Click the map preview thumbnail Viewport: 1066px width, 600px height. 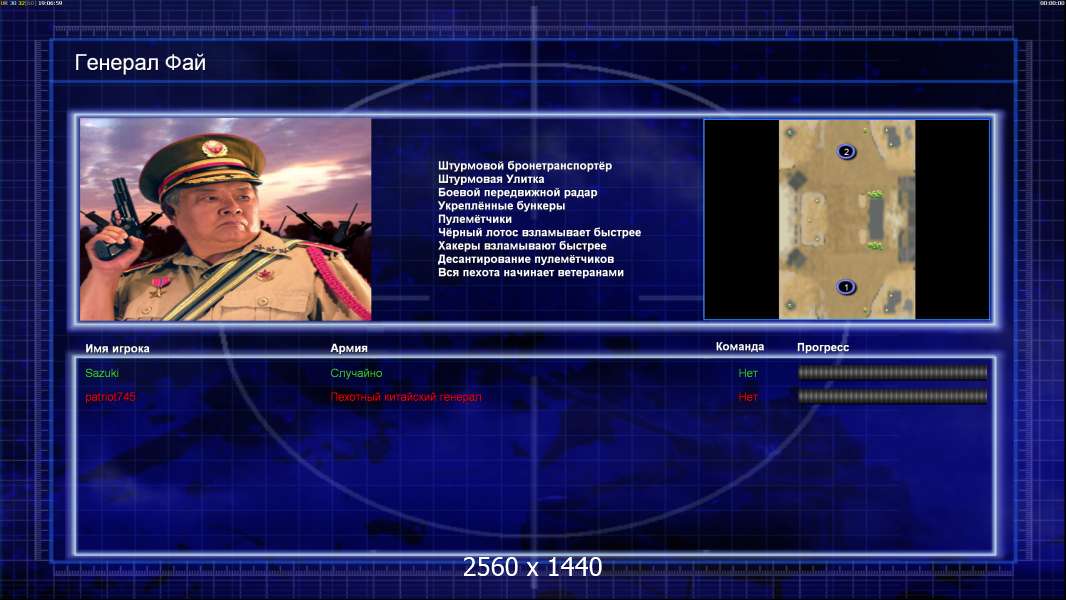[x=846, y=219]
